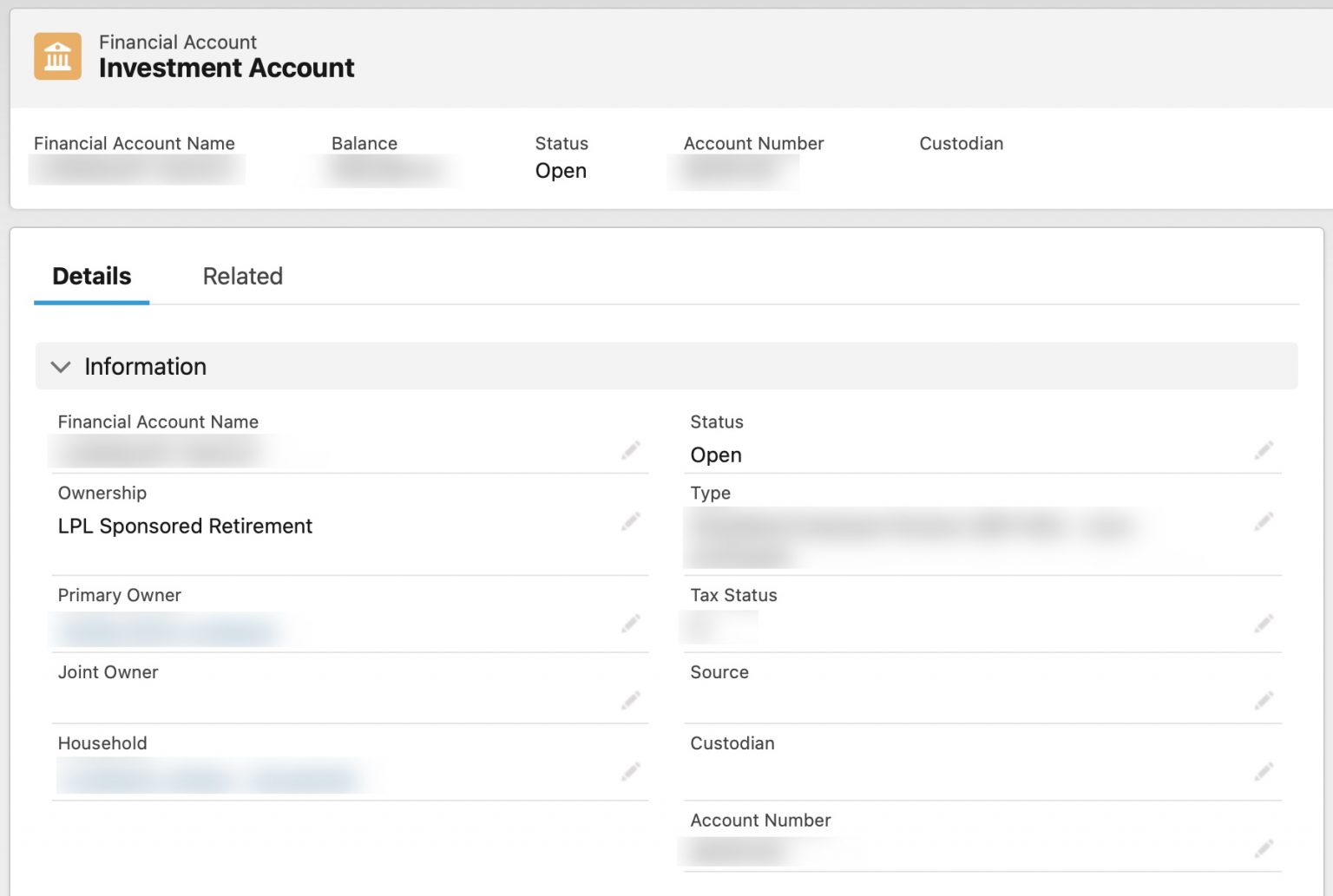Click the Investment Account page title
The width and height of the screenshot is (1333, 896).
click(x=227, y=69)
